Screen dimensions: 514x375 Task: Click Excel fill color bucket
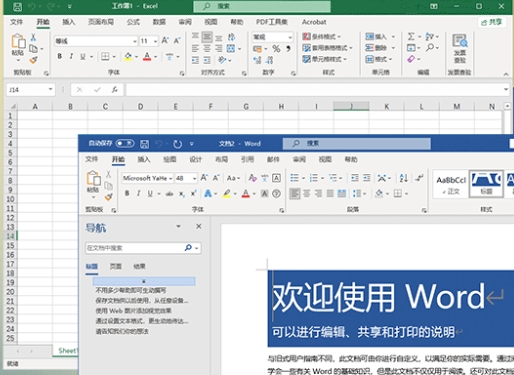(128, 57)
